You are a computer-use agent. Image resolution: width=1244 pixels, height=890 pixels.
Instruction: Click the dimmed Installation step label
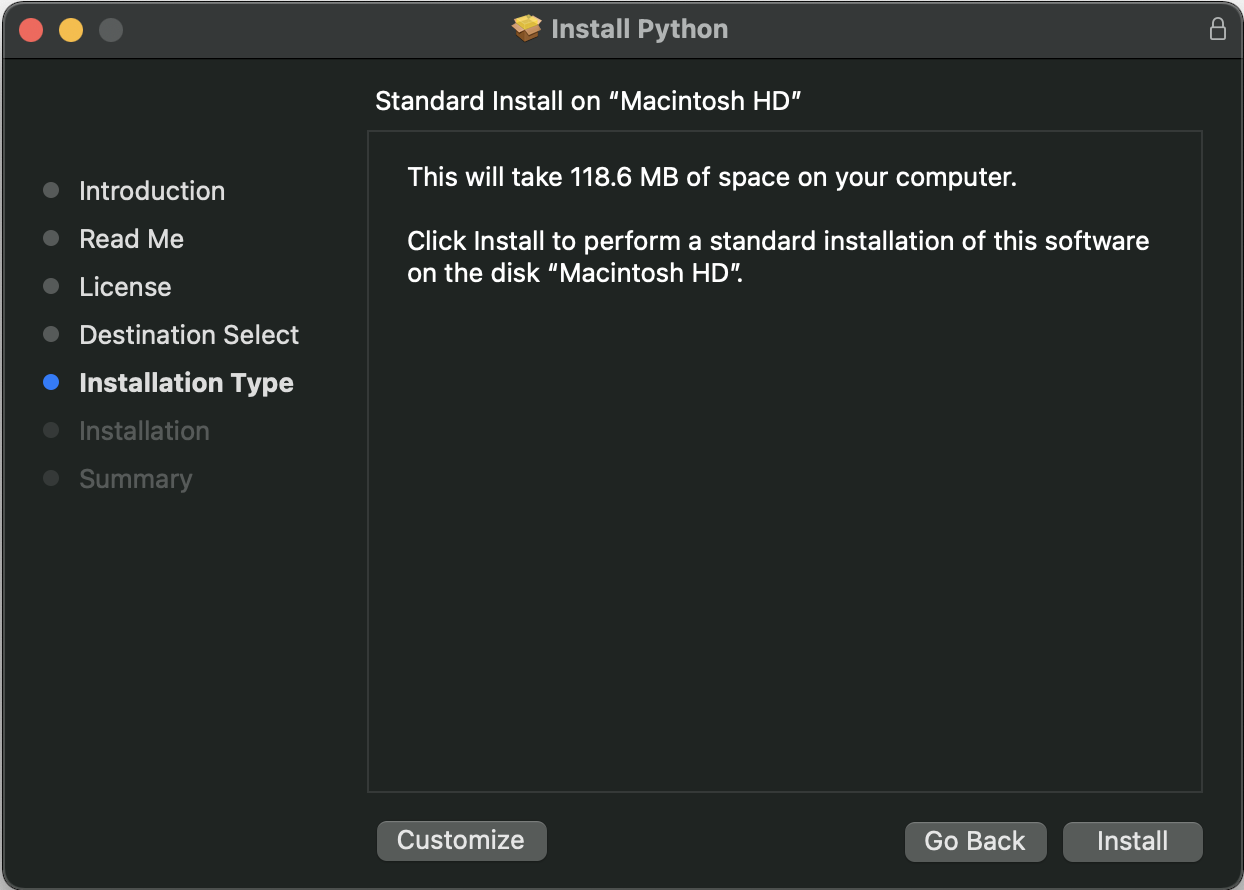[144, 431]
